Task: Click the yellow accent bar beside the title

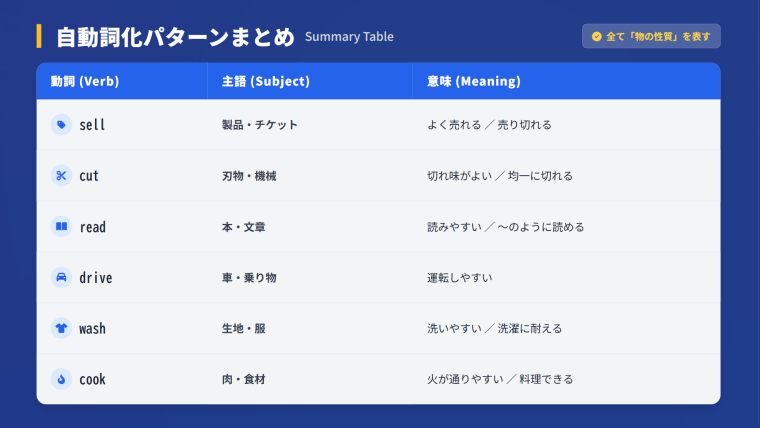Action: 39,36
